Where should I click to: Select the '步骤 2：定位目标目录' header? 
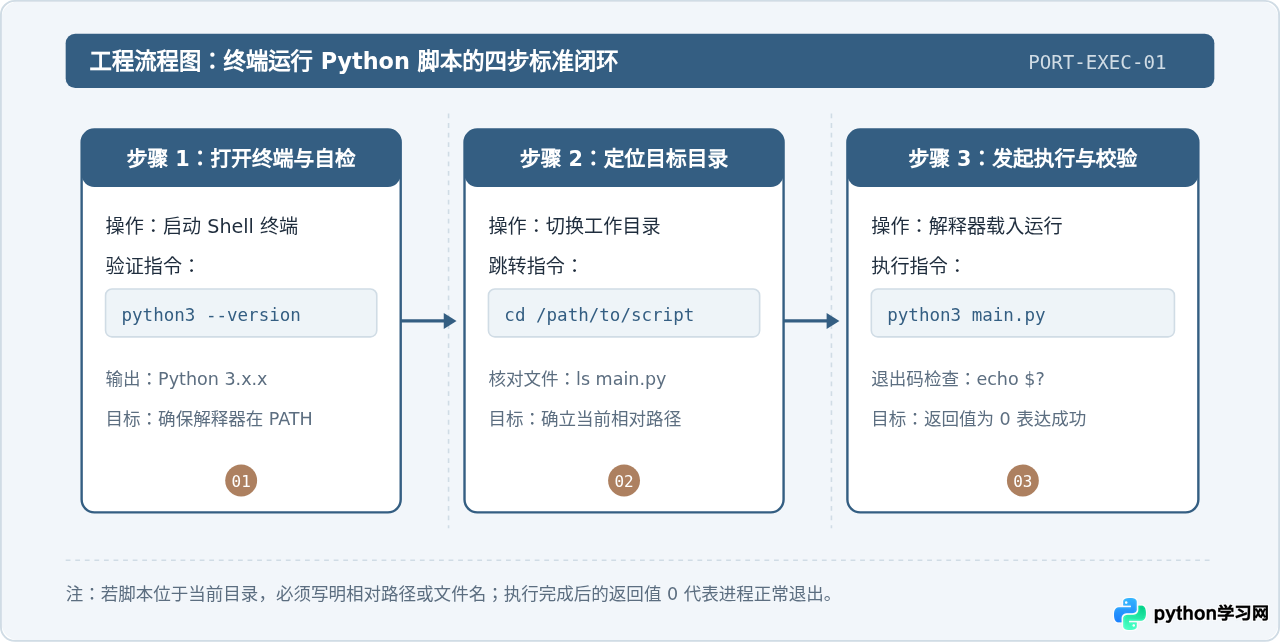tap(624, 158)
